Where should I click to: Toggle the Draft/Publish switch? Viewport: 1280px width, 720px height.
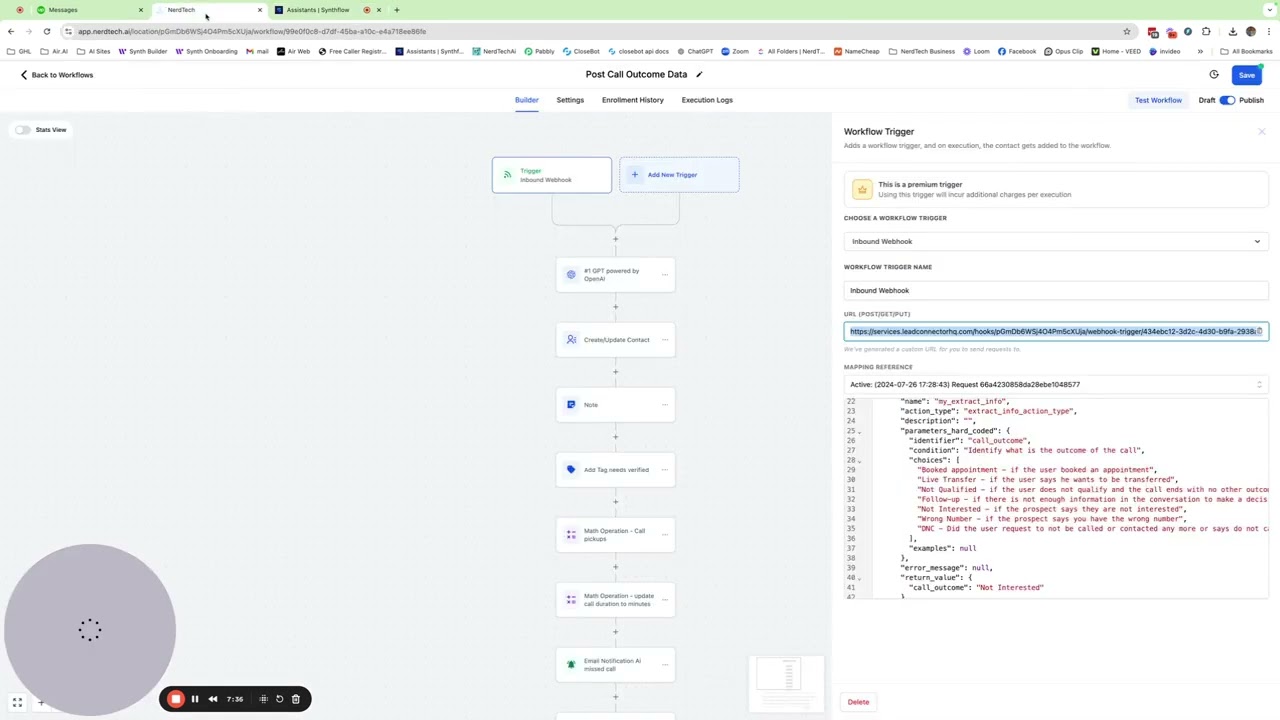1227,100
